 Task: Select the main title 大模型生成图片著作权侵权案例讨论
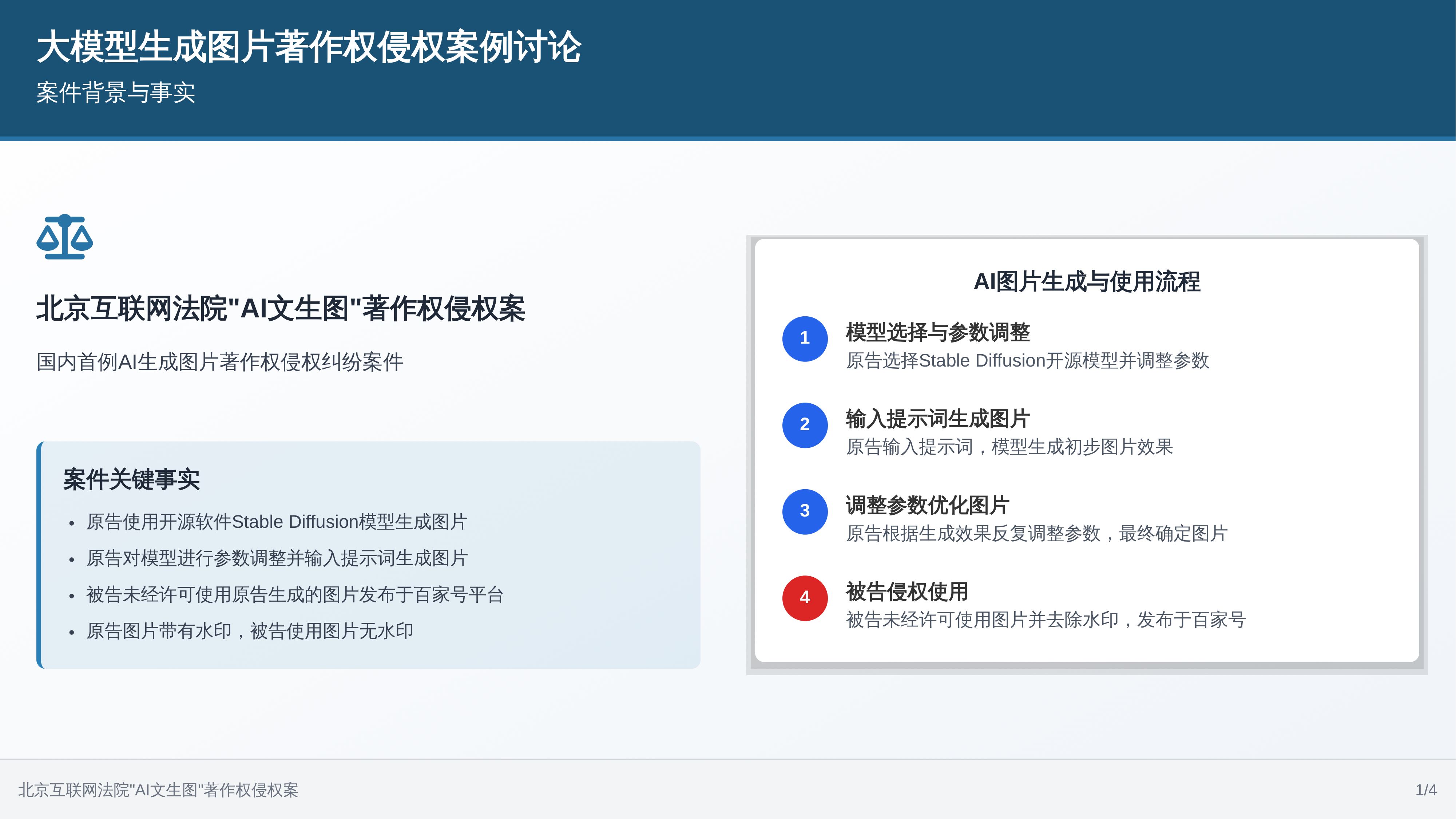point(309,47)
